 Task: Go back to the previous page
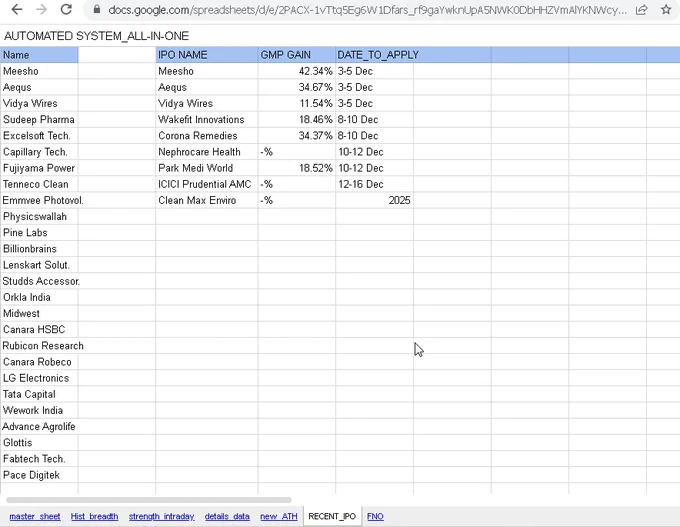16,10
